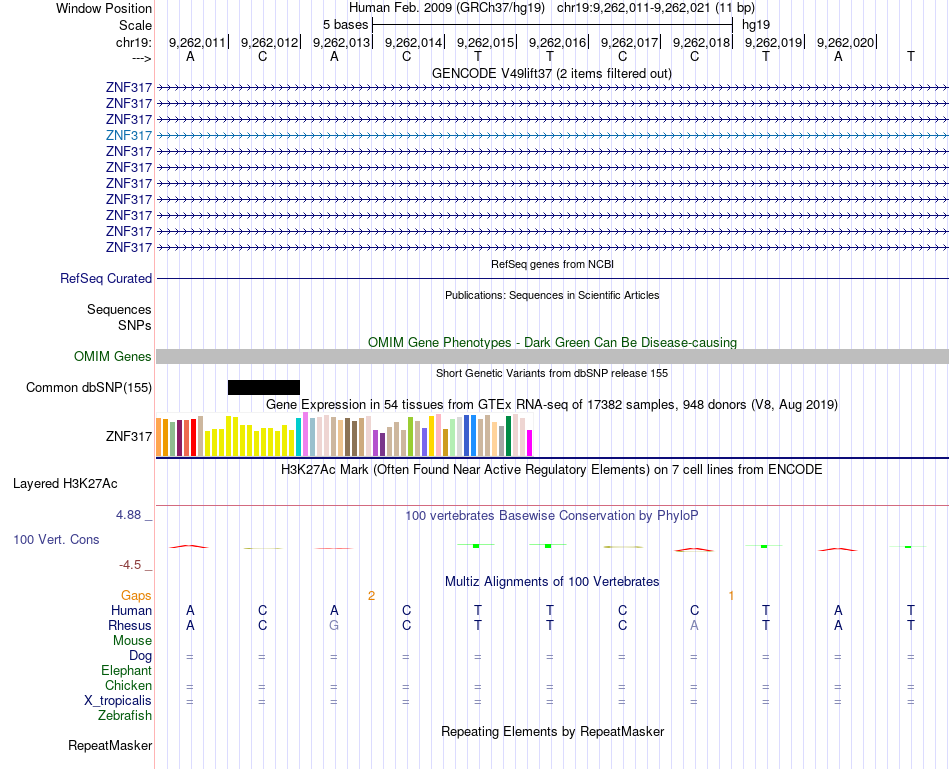
Task: Click the '5 bases' scale bar text
Action: pyautogui.click(x=345, y=25)
